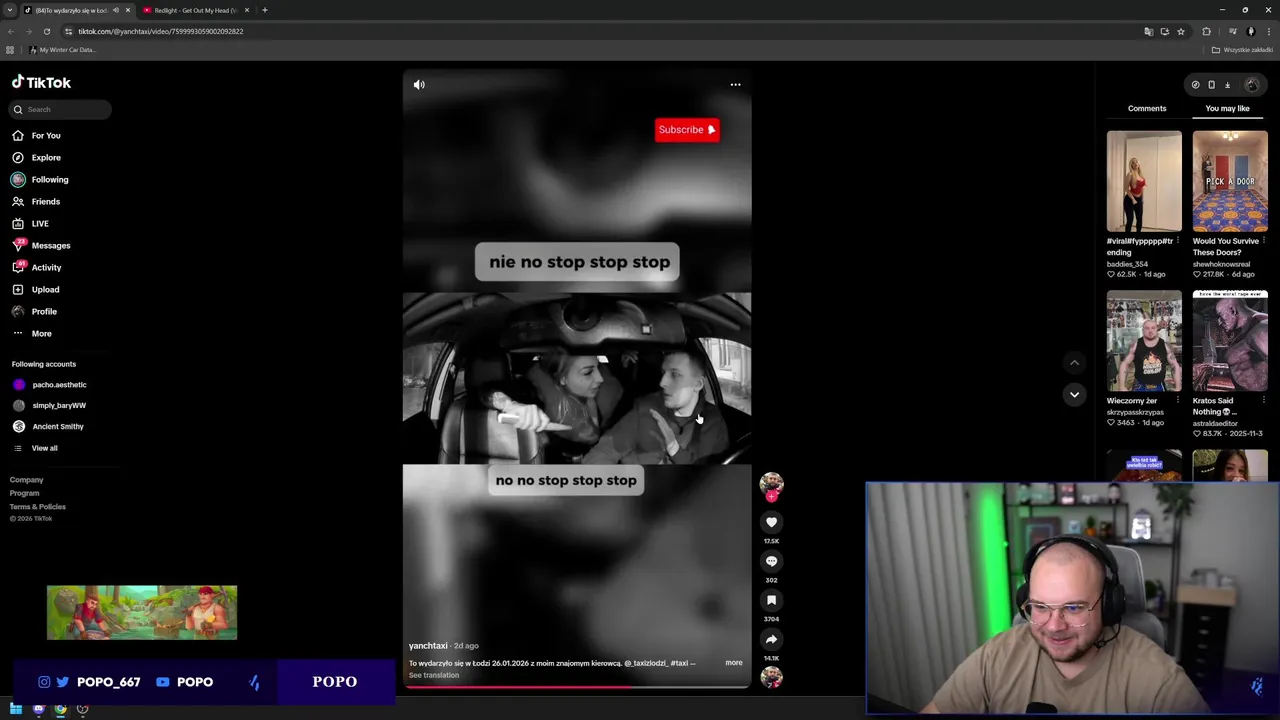Go to next video with down chevron
The image size is (1280, 720).
tap(1074, 395)
